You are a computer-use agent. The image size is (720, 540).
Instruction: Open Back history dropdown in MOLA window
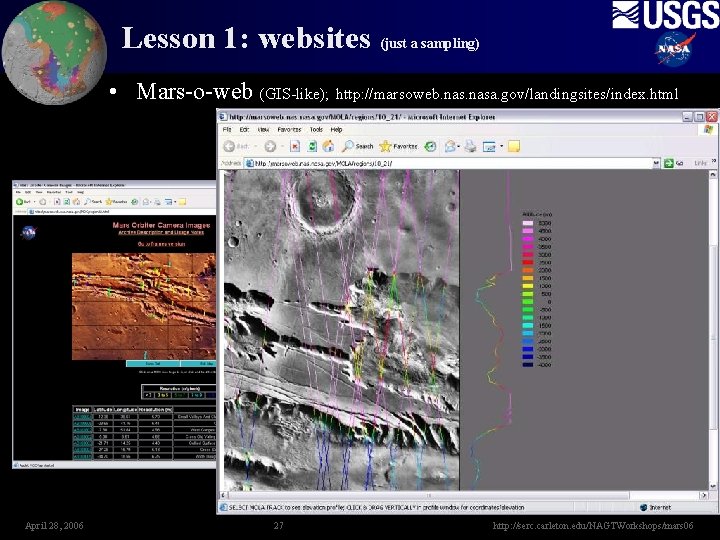[255, 146]
